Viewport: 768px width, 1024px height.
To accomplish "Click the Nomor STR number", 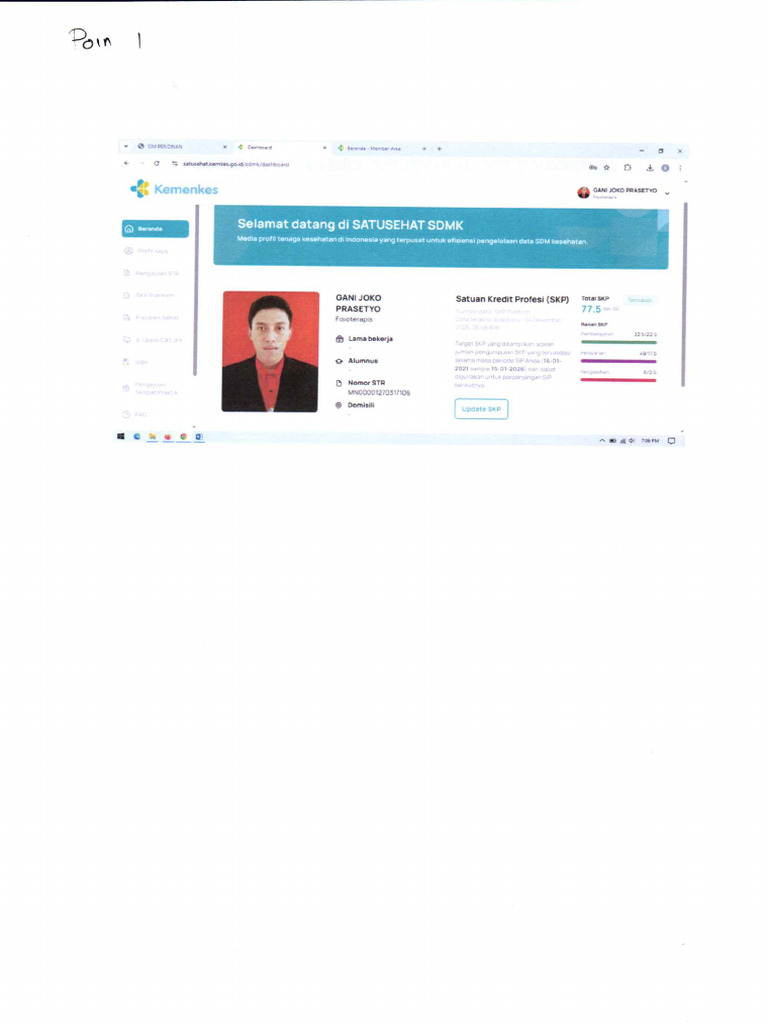I will tap(379, 392).
